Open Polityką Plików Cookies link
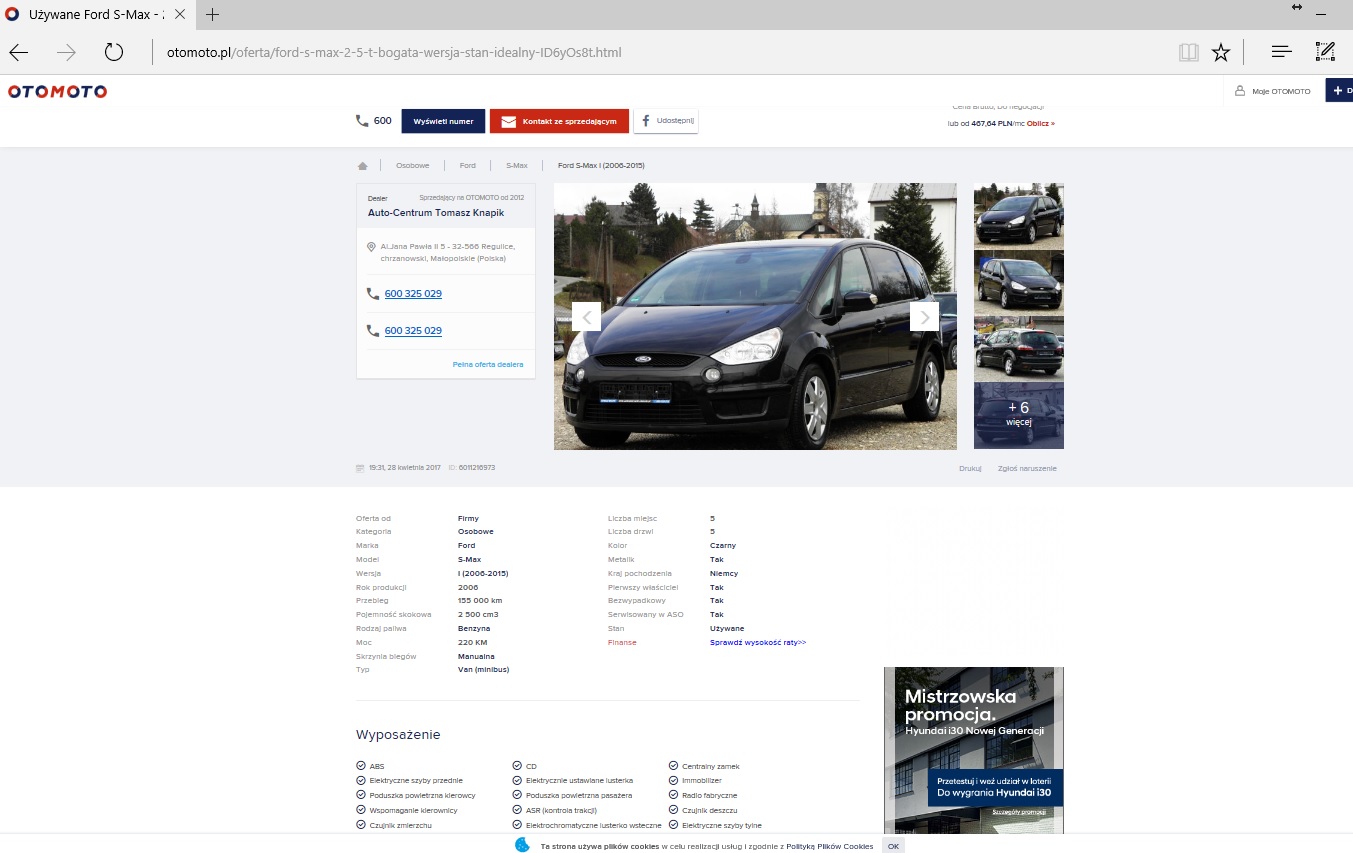The image size is (1353, 853). point(829,846)
